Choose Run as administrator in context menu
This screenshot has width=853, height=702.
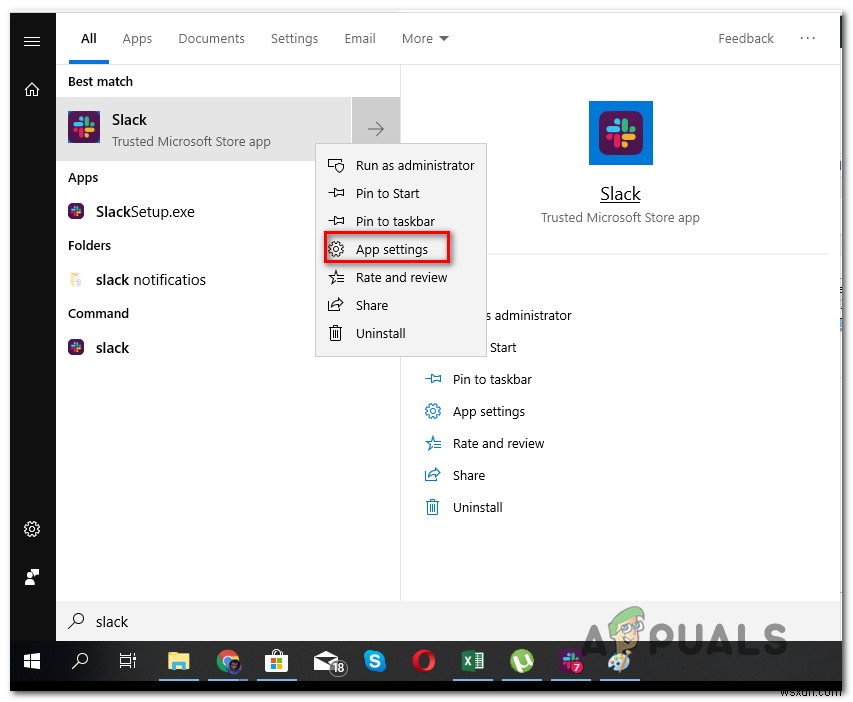click(414, 165)
